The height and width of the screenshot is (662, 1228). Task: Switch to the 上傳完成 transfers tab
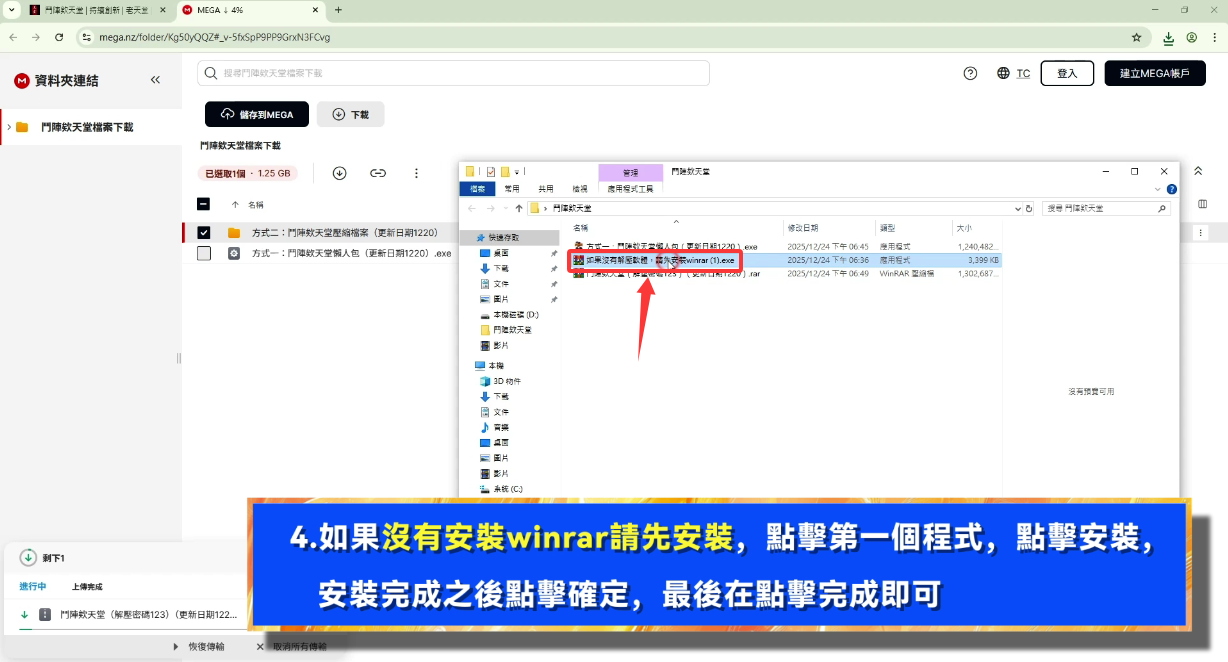point(87,587)
